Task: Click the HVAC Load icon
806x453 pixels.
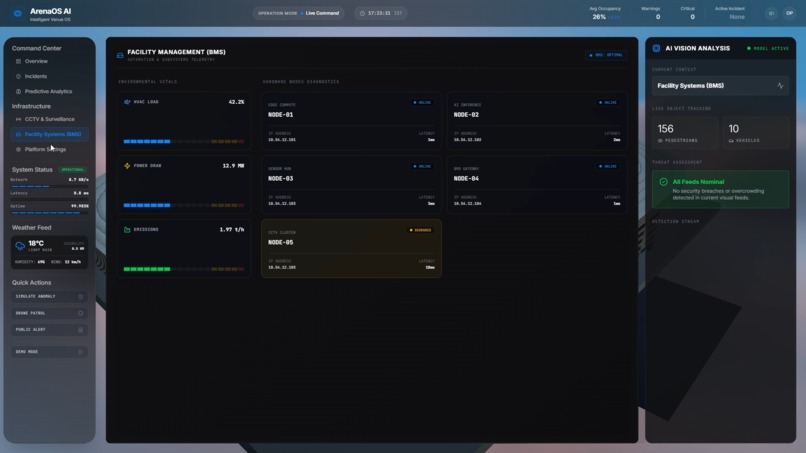Action: click(x=127, y=102)
